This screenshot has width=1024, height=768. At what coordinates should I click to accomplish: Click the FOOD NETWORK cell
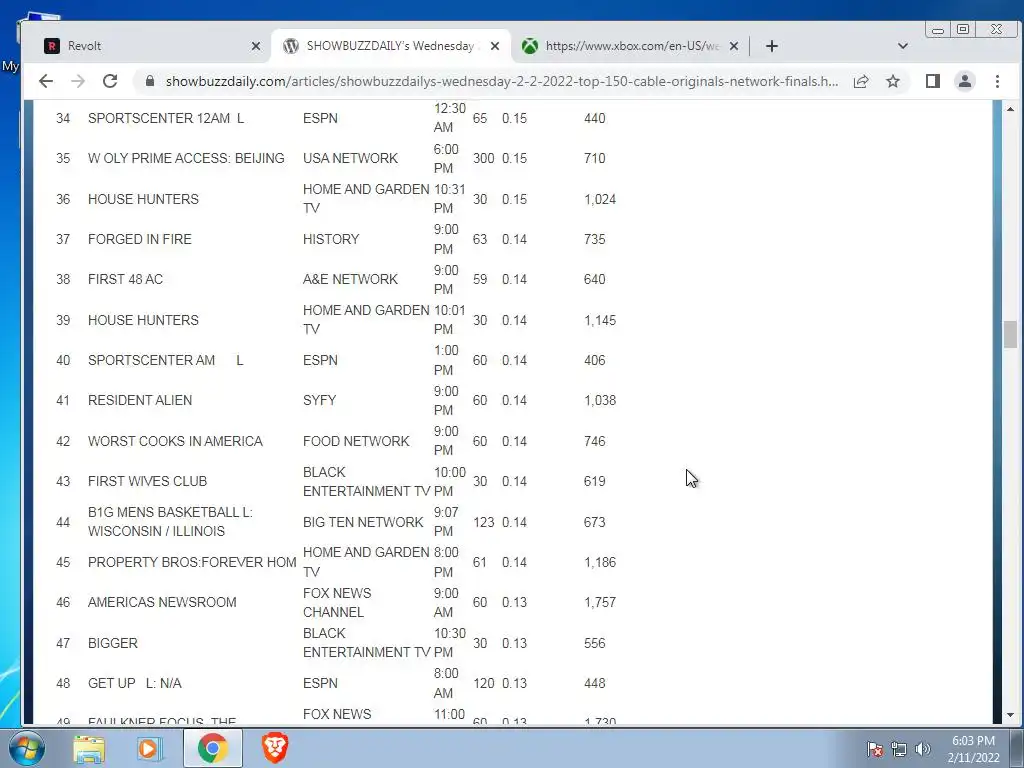356,441
